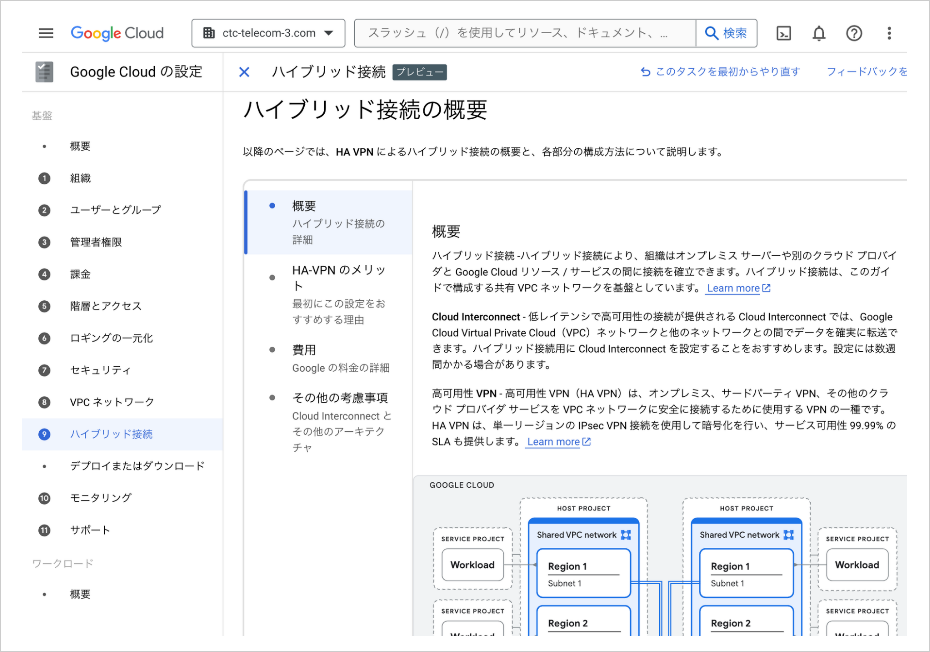The width and height of the screenshot is (930, 652).
Task: Open デプロイまたはダウンロード item
Action: pos(123,466)
